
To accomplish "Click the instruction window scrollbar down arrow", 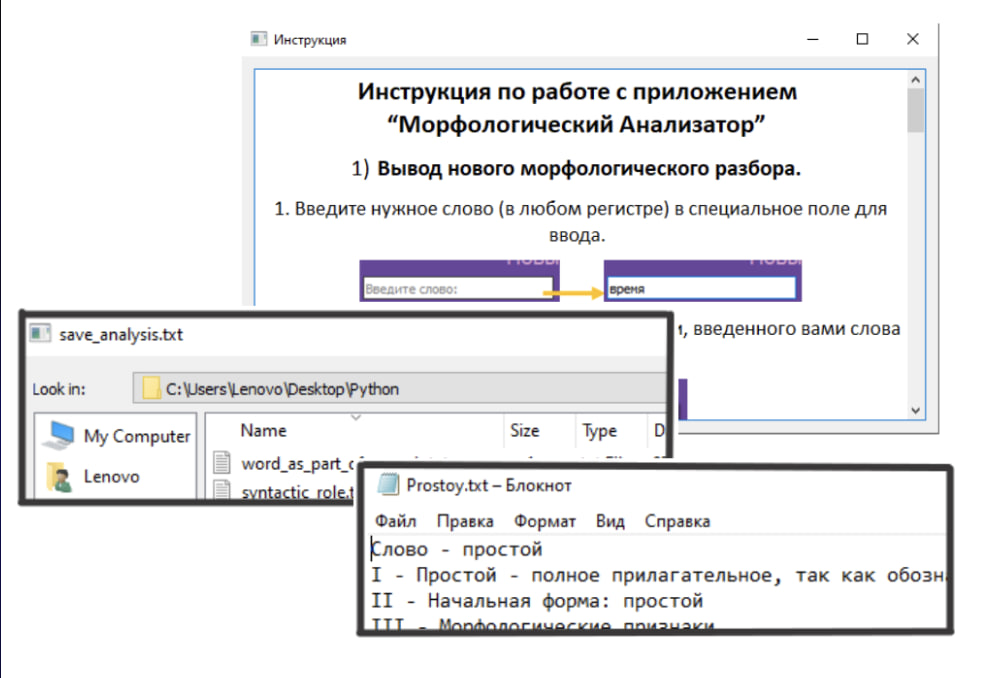I will pyautogui.click(x=915, y=410).
